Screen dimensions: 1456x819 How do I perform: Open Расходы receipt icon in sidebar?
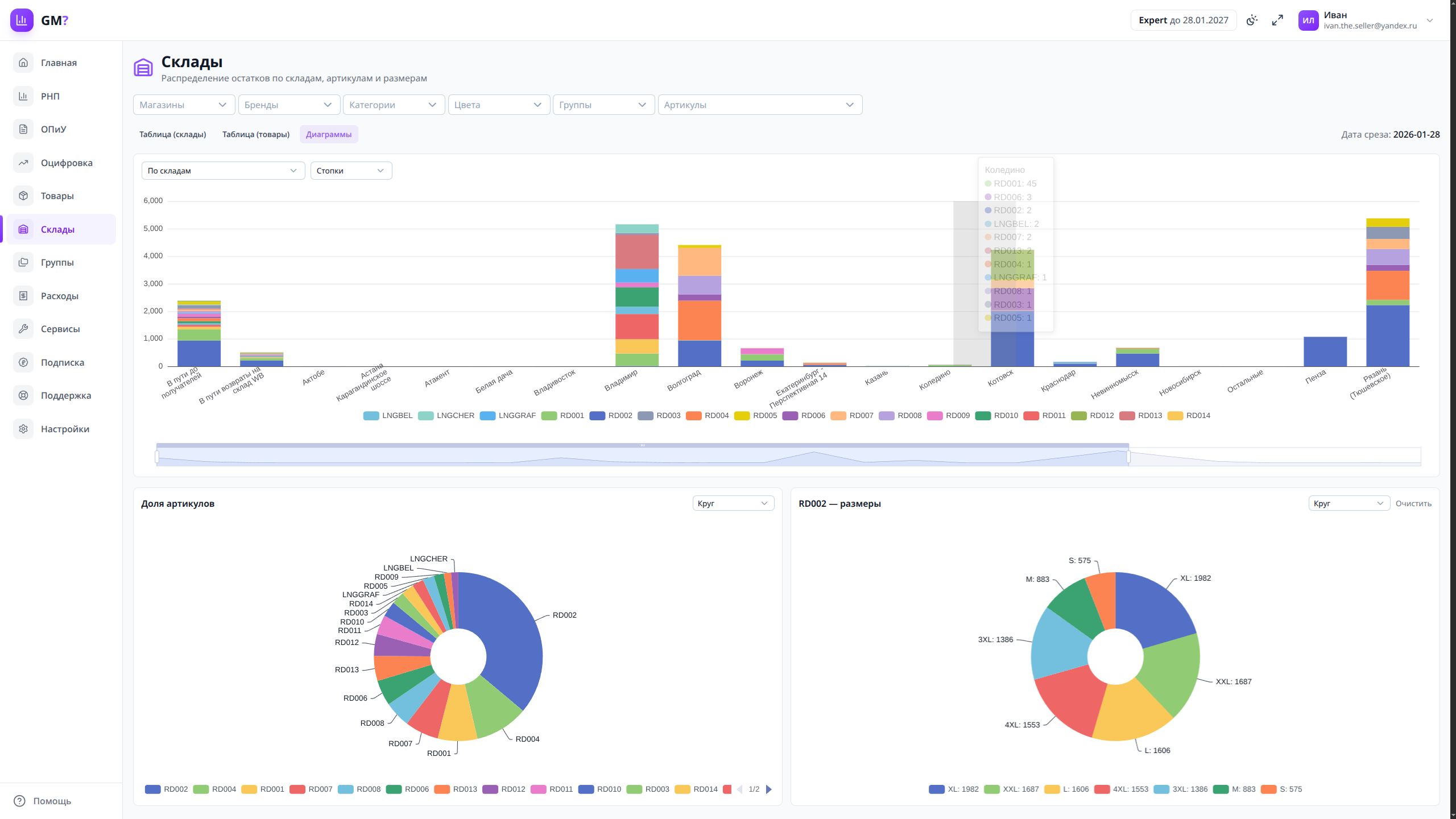[23, 296]
